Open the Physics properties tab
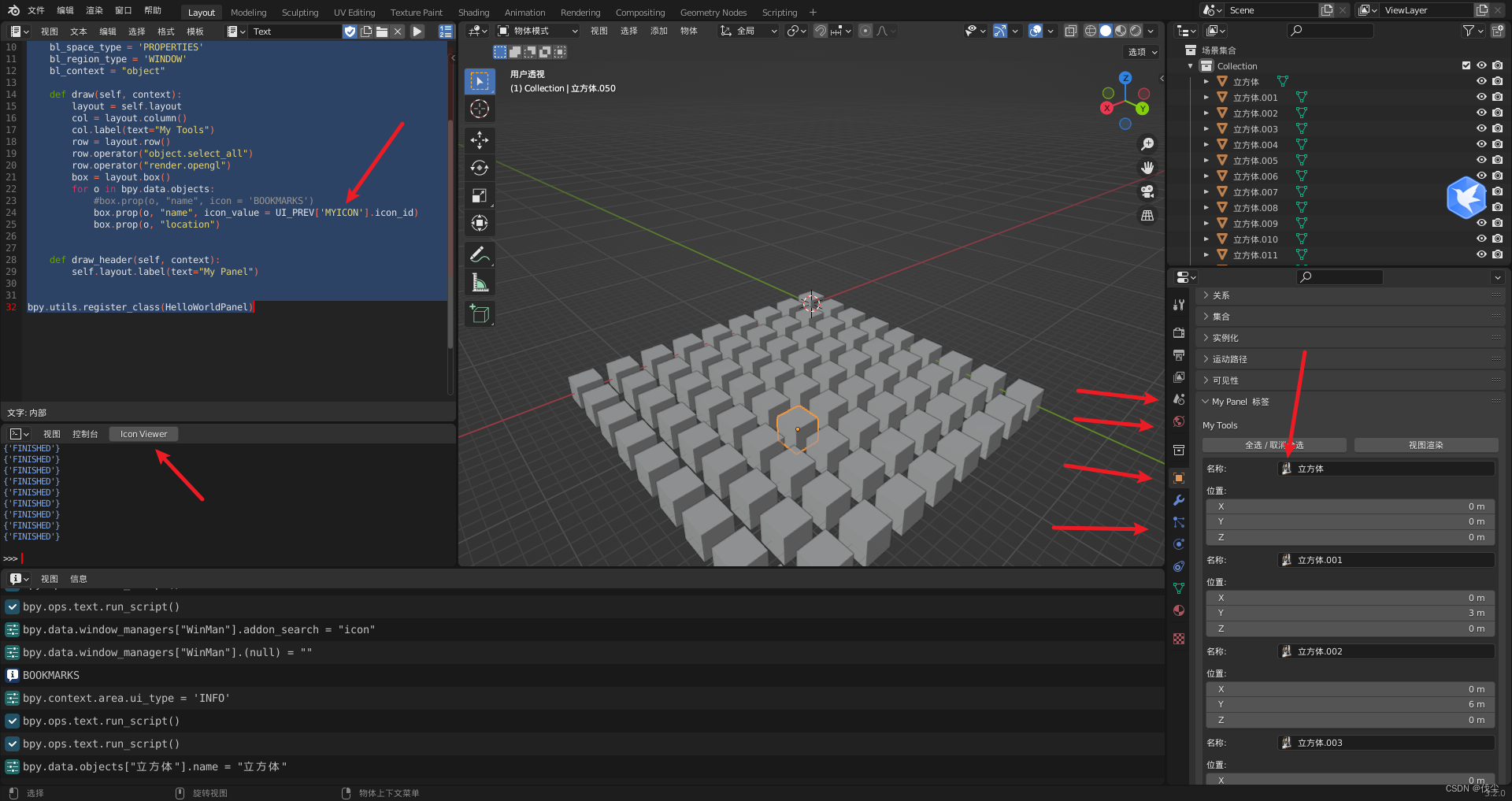The height and width of the screenshot is (801, 1512). [x=1179, y=544]
